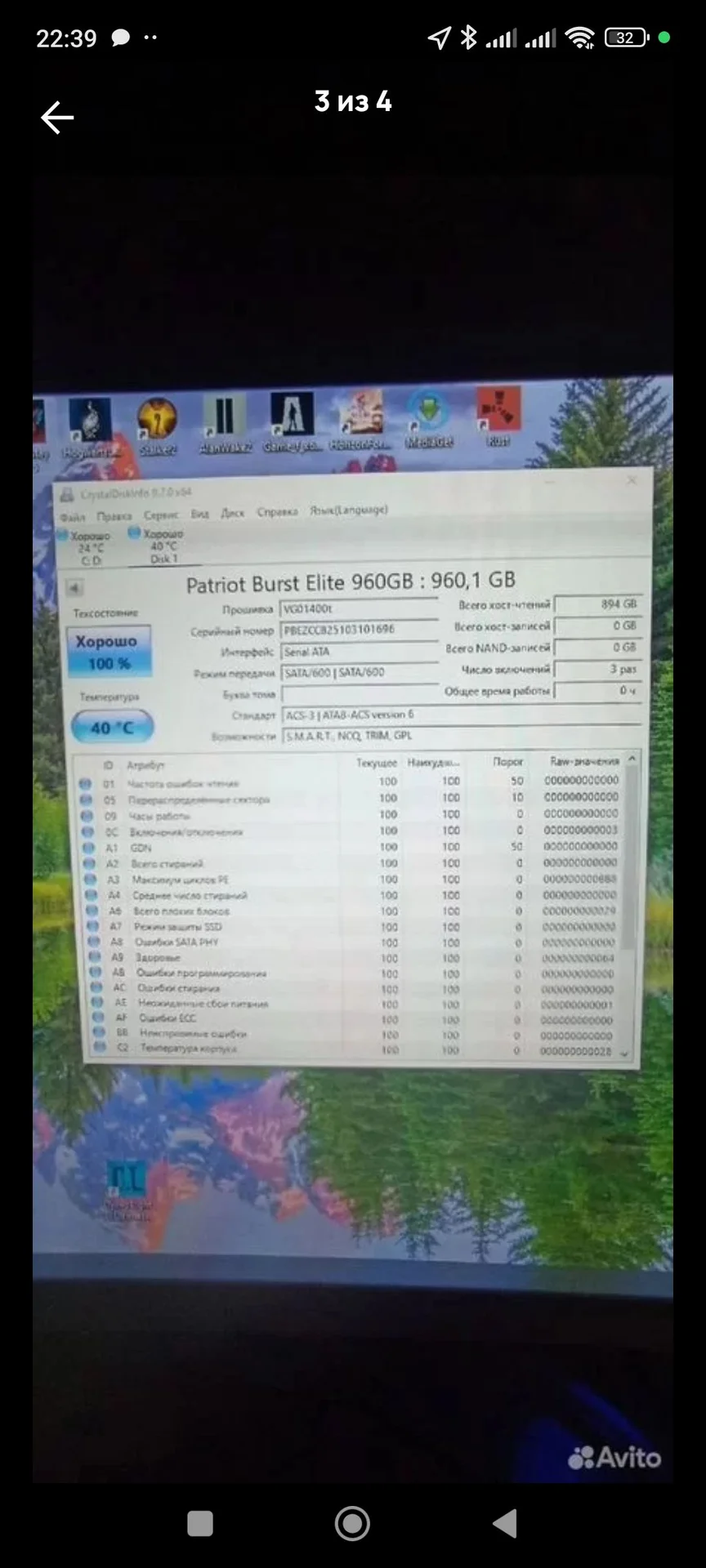The height and width of the screenshot is (1568, 706).
Task: Open the Вид menu
Action: coord(200,514)
